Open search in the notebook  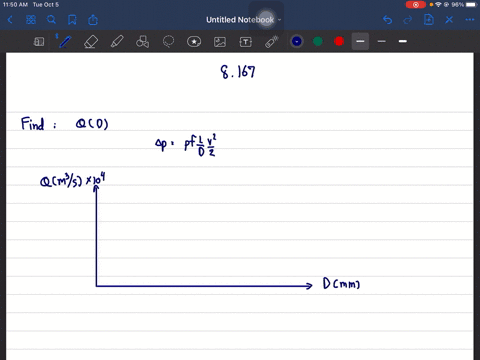pyautogui.click(x=51, y=20)
